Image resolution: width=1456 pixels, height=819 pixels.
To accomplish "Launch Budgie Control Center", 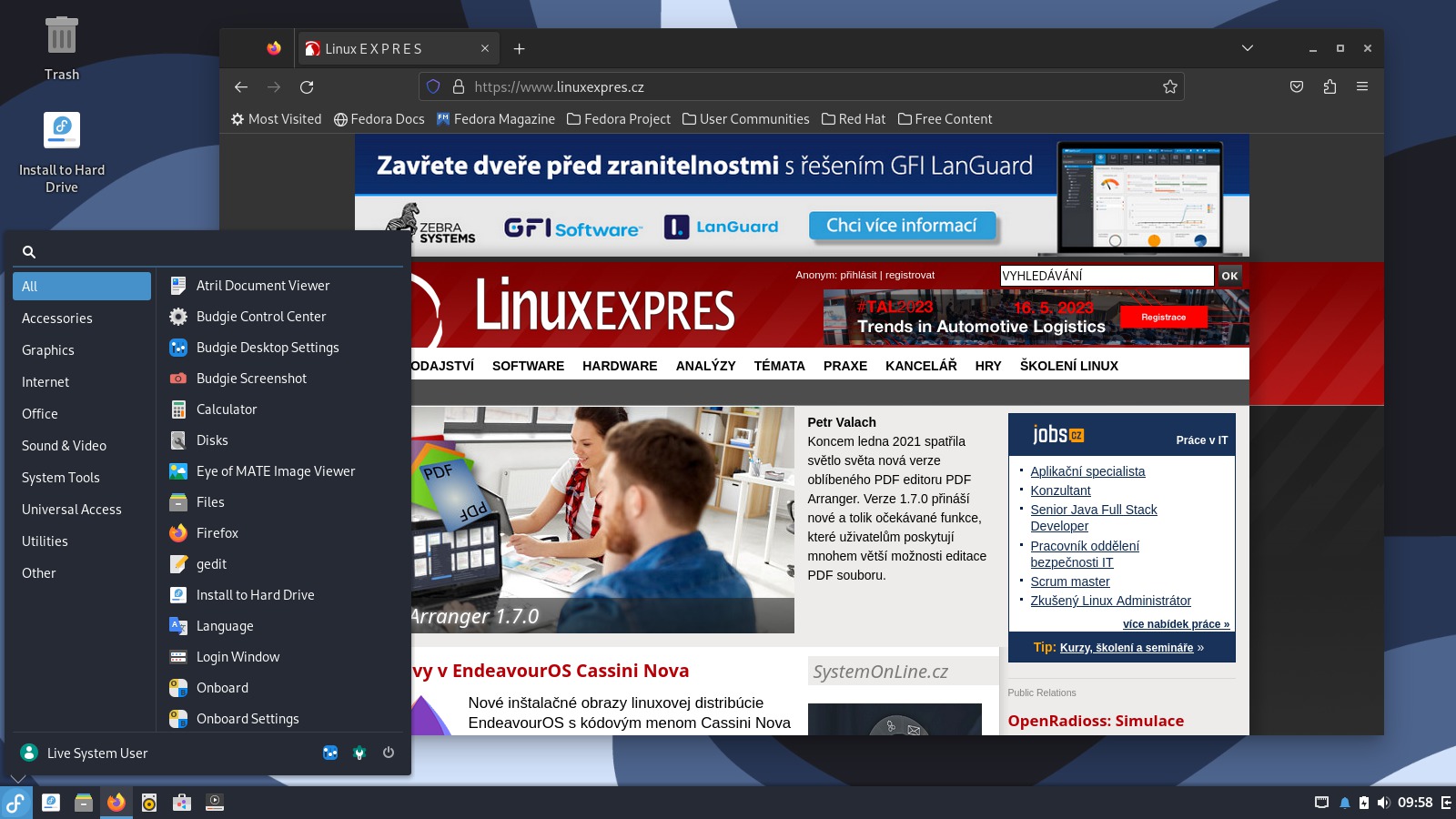I will [280, 317].
